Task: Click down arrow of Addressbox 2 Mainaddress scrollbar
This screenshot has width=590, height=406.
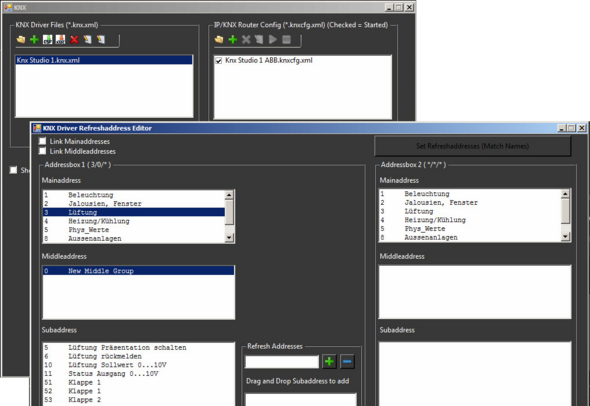Action: tap(565, 237)
